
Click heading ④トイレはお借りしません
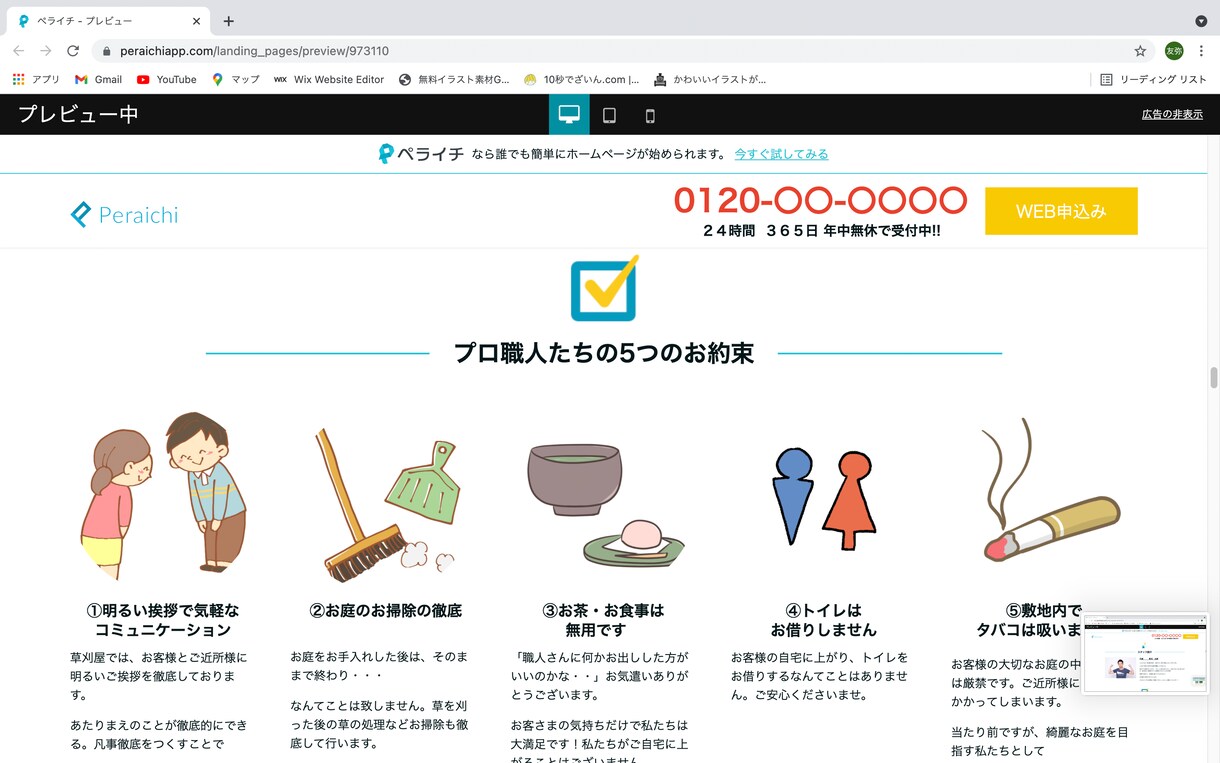coord(824,620)
